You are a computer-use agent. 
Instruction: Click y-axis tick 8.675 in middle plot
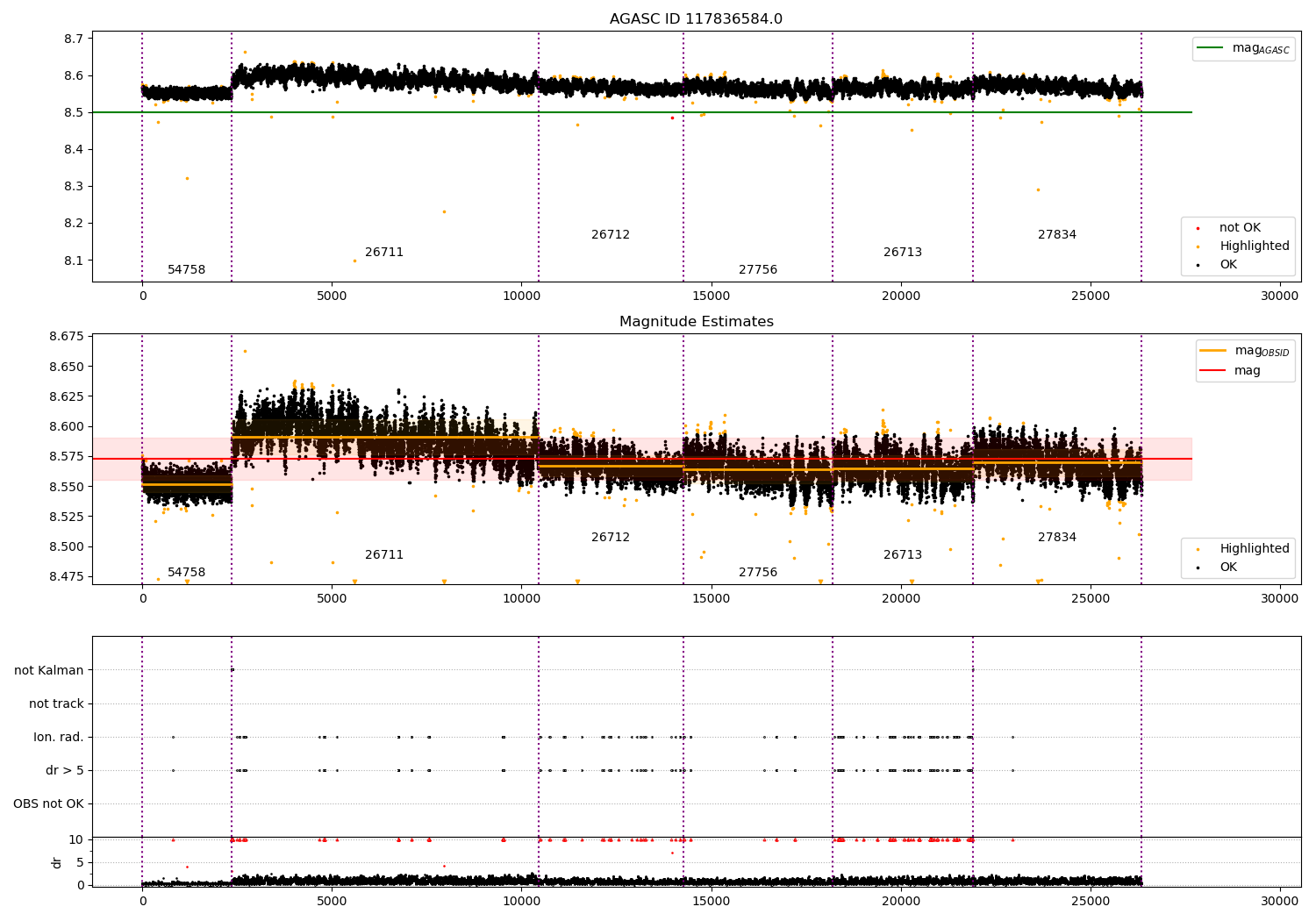[67, 337]
